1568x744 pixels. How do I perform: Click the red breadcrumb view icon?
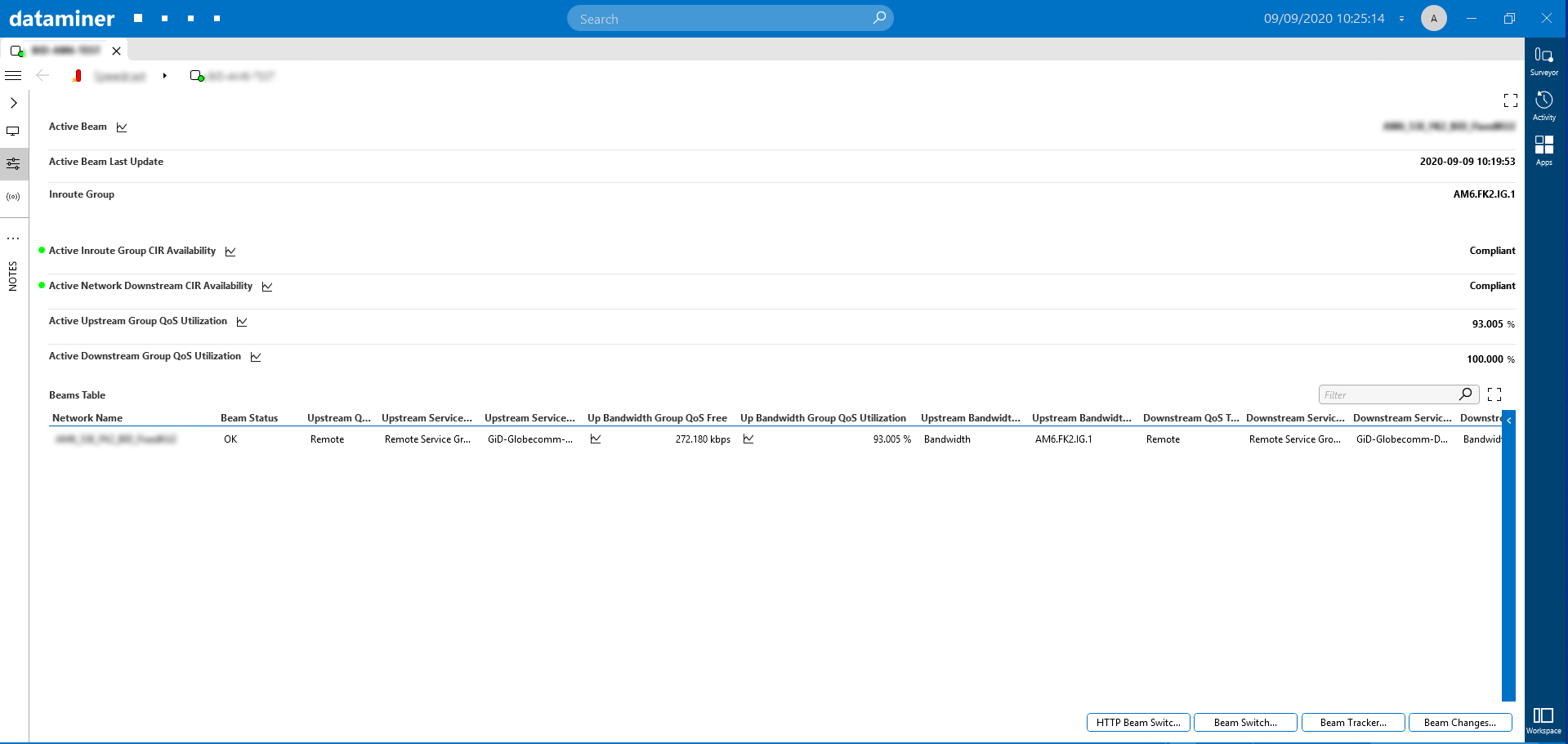click(78, 76)
